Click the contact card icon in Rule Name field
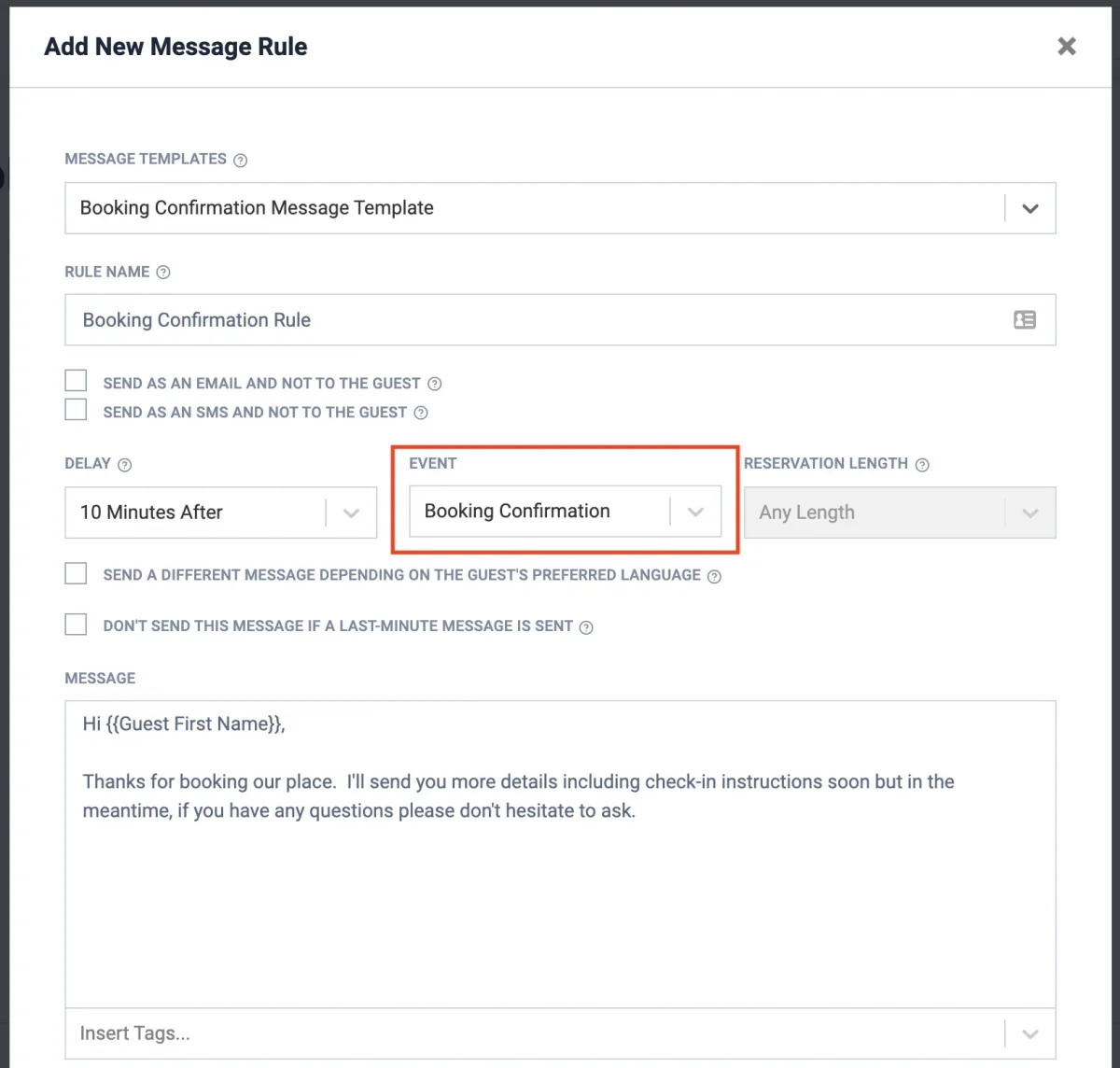 coord(1024,320)
